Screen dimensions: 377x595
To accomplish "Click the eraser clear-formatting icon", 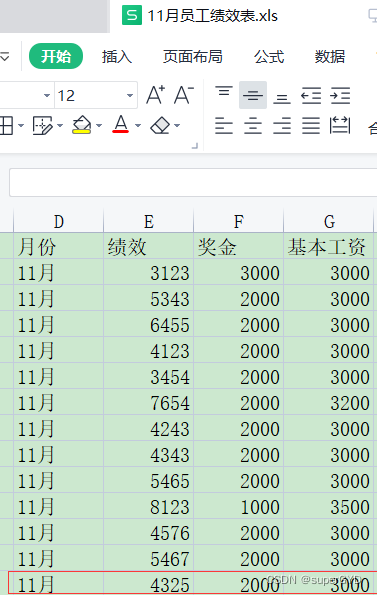I will point(160,125).
